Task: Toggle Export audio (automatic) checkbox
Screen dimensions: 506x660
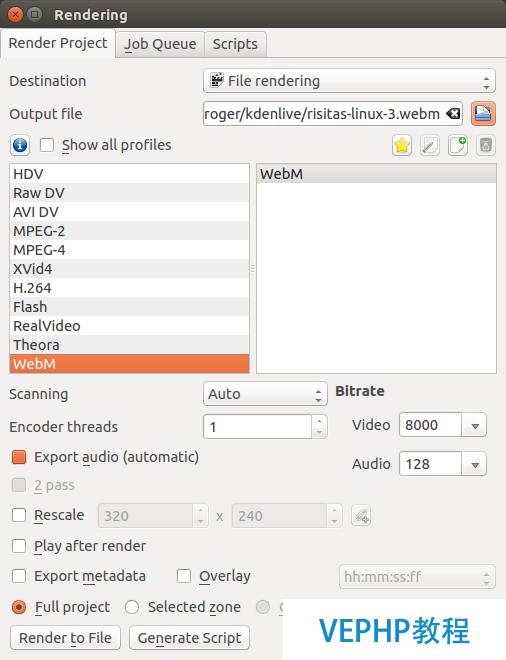Action: [19, 457]
